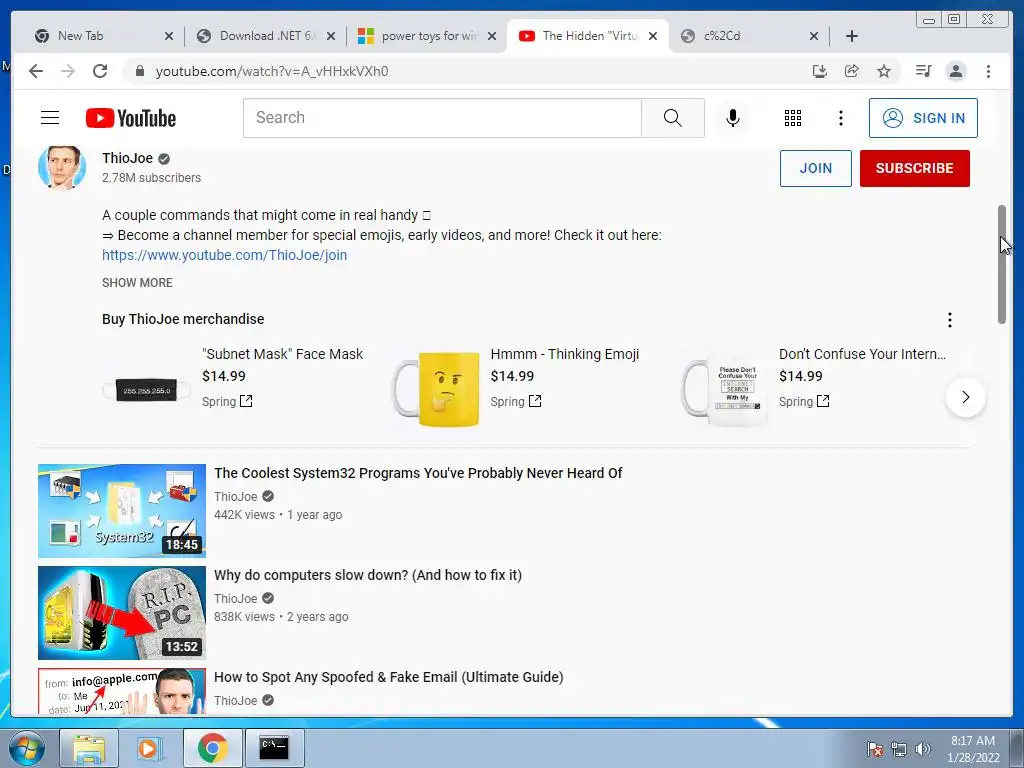
Task: Click '442K views • 1 year ago' text
Action: coord(278,515)
